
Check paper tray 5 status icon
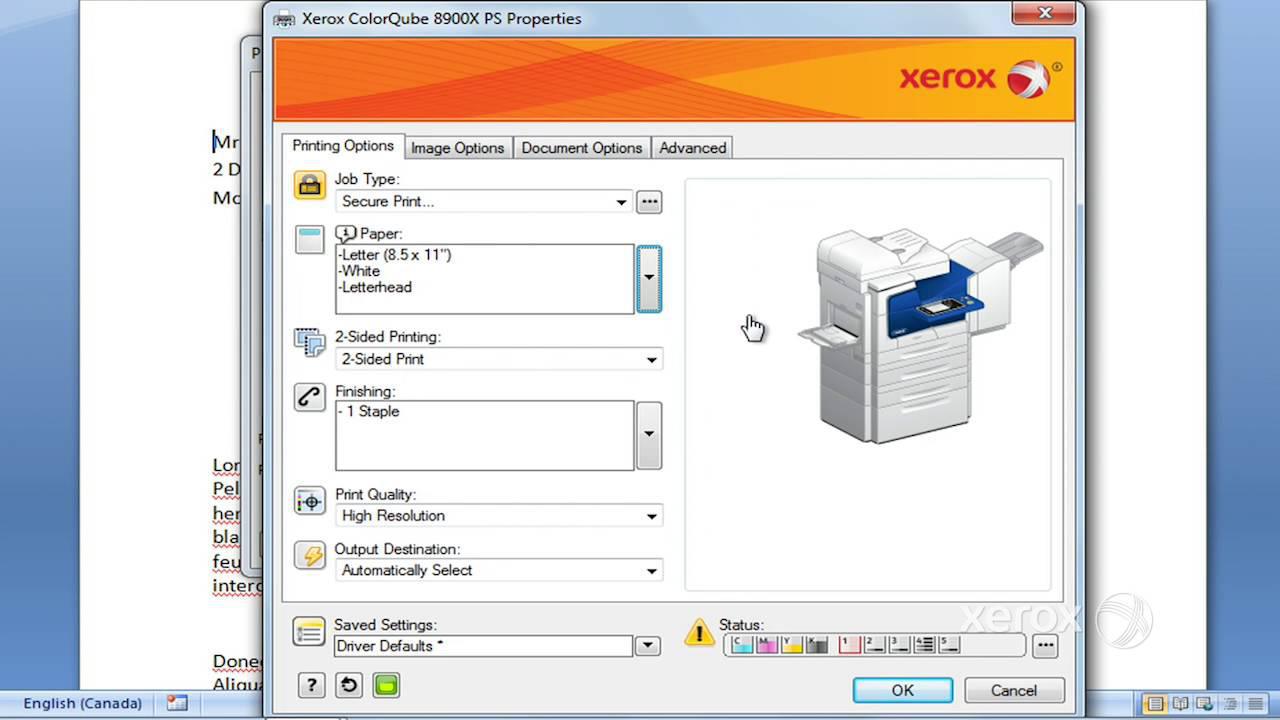(949, 644)
